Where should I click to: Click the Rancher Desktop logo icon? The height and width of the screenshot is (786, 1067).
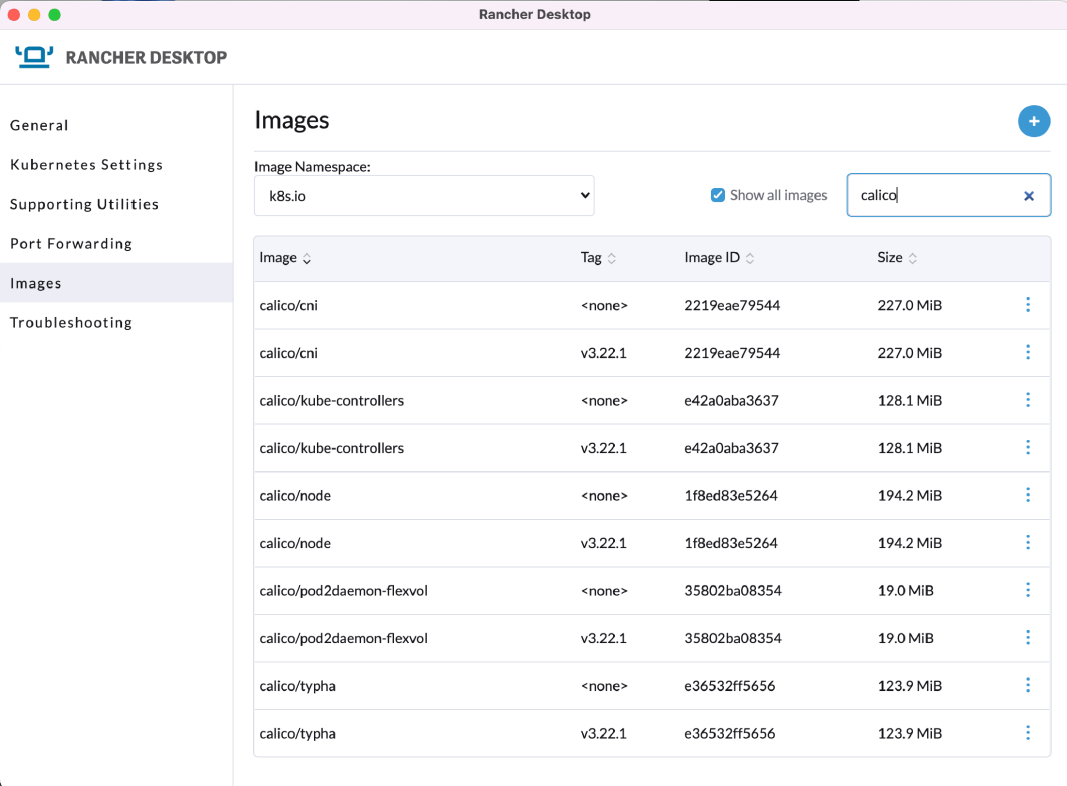coord(34,57)
